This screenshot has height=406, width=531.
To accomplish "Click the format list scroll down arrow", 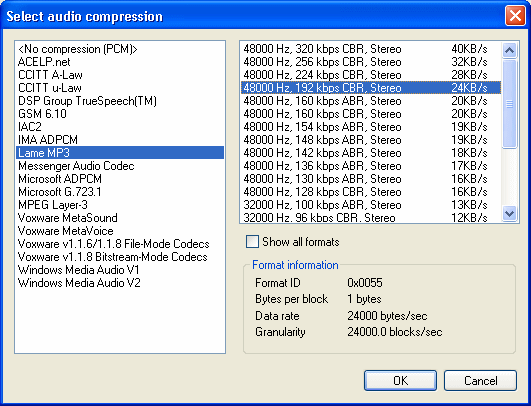I will [x=509, y=214].
